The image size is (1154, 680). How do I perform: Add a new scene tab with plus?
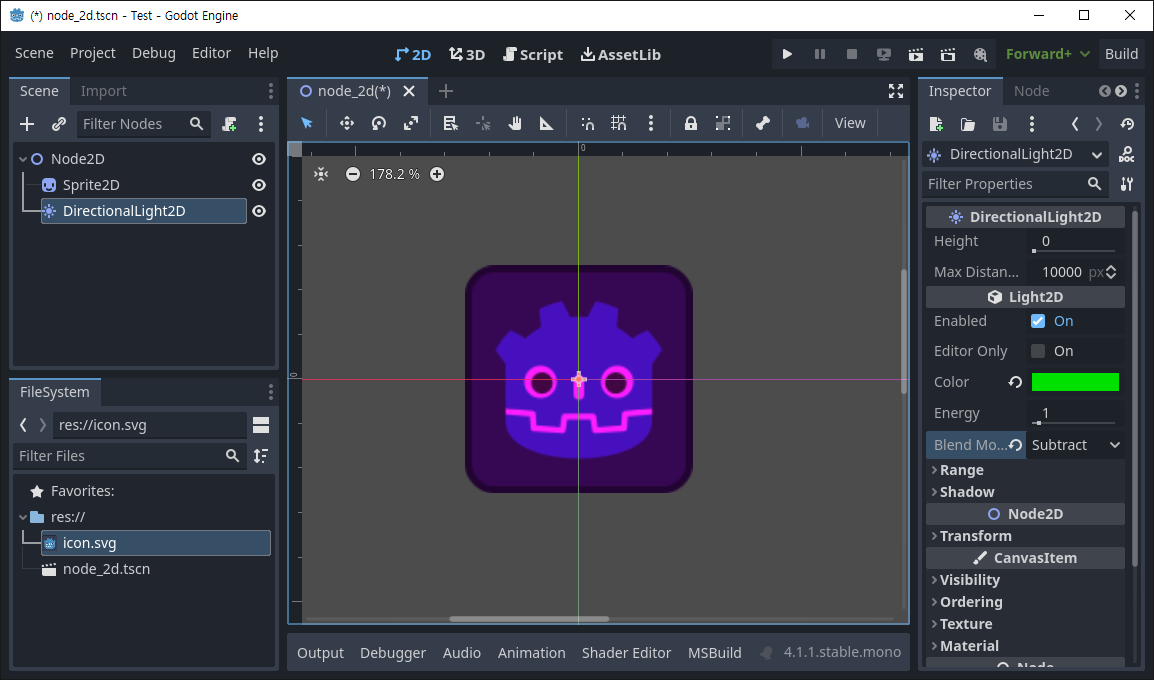point(445,91)
